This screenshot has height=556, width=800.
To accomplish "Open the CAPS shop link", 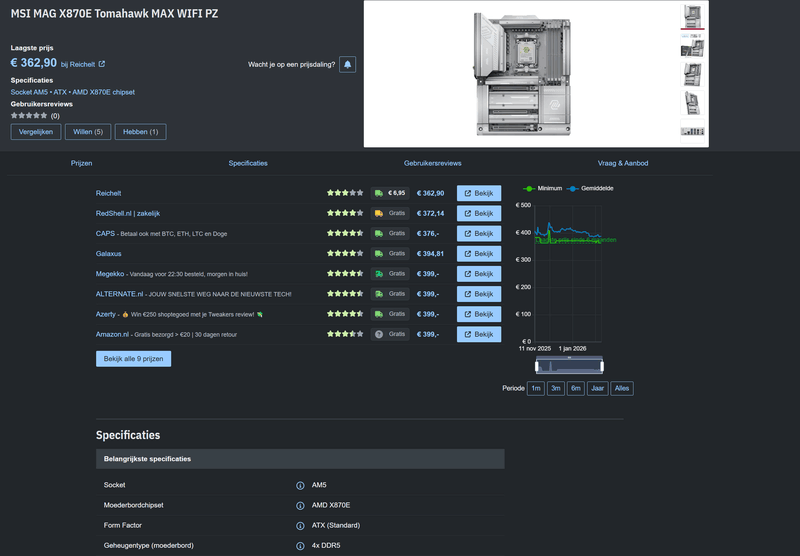I will coord(105,233).
